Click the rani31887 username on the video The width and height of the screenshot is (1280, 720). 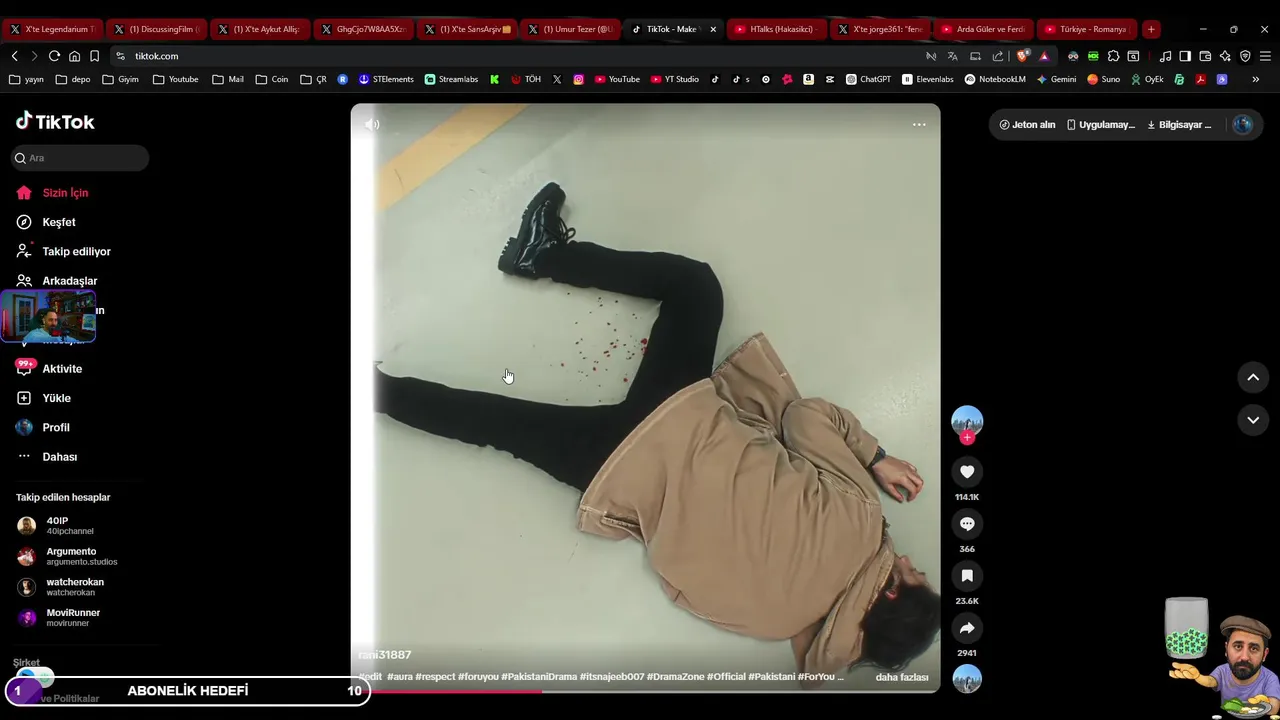[385, 655]
